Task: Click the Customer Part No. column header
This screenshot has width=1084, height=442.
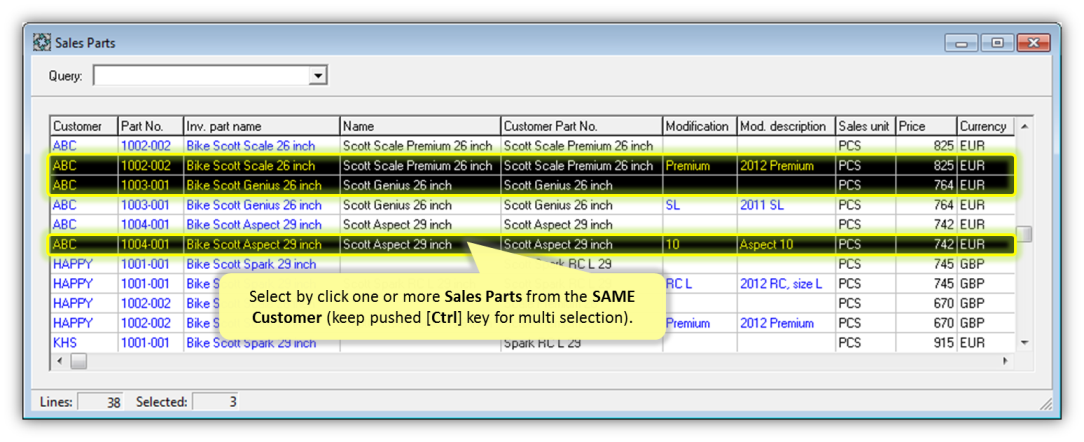Action: coord(581,127)
